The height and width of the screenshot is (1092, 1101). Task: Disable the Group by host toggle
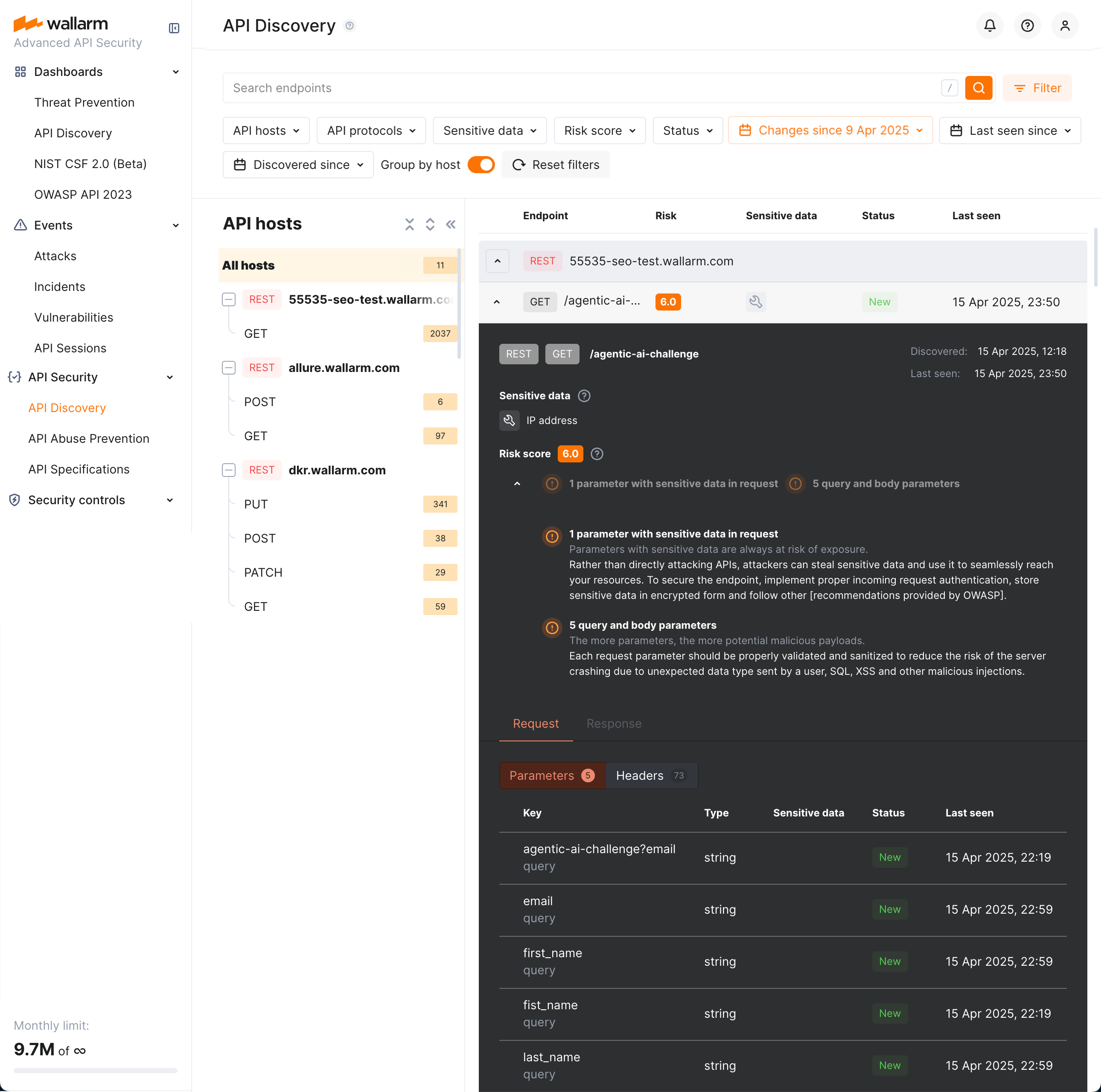coord(481,165)
